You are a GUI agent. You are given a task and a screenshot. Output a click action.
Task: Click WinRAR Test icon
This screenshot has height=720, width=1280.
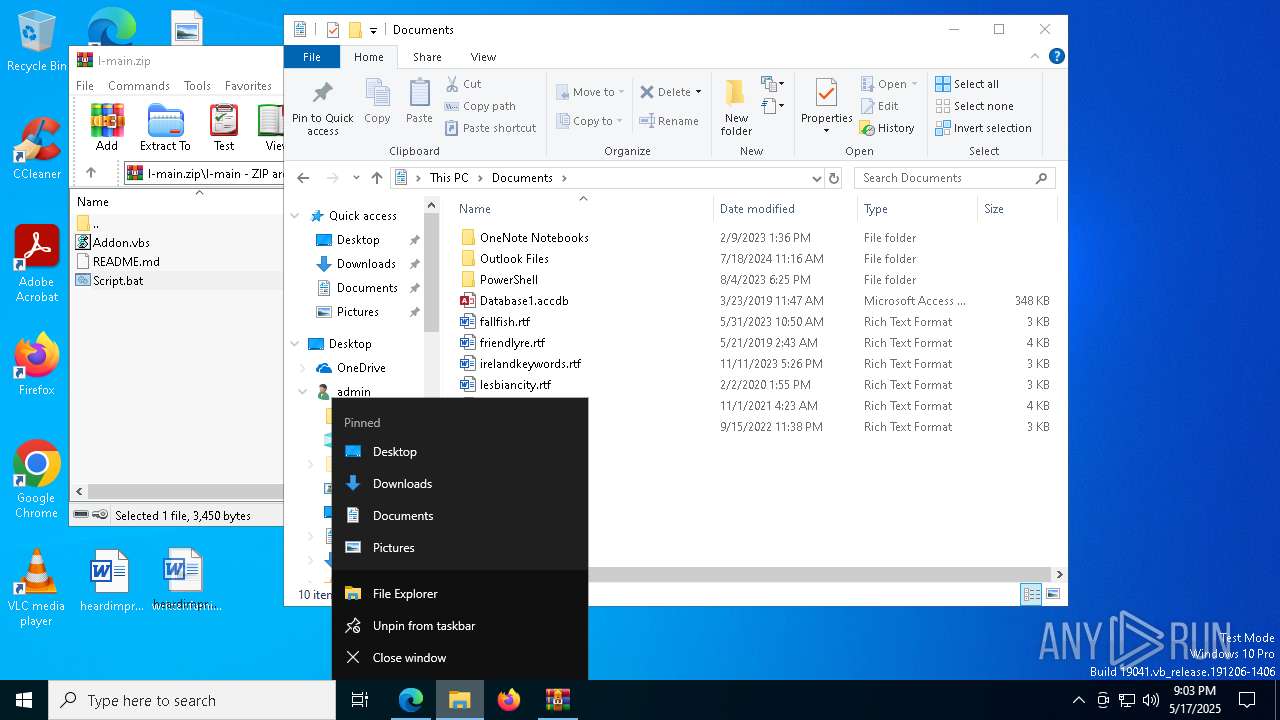pyautogui.click(x=224, y=127)
